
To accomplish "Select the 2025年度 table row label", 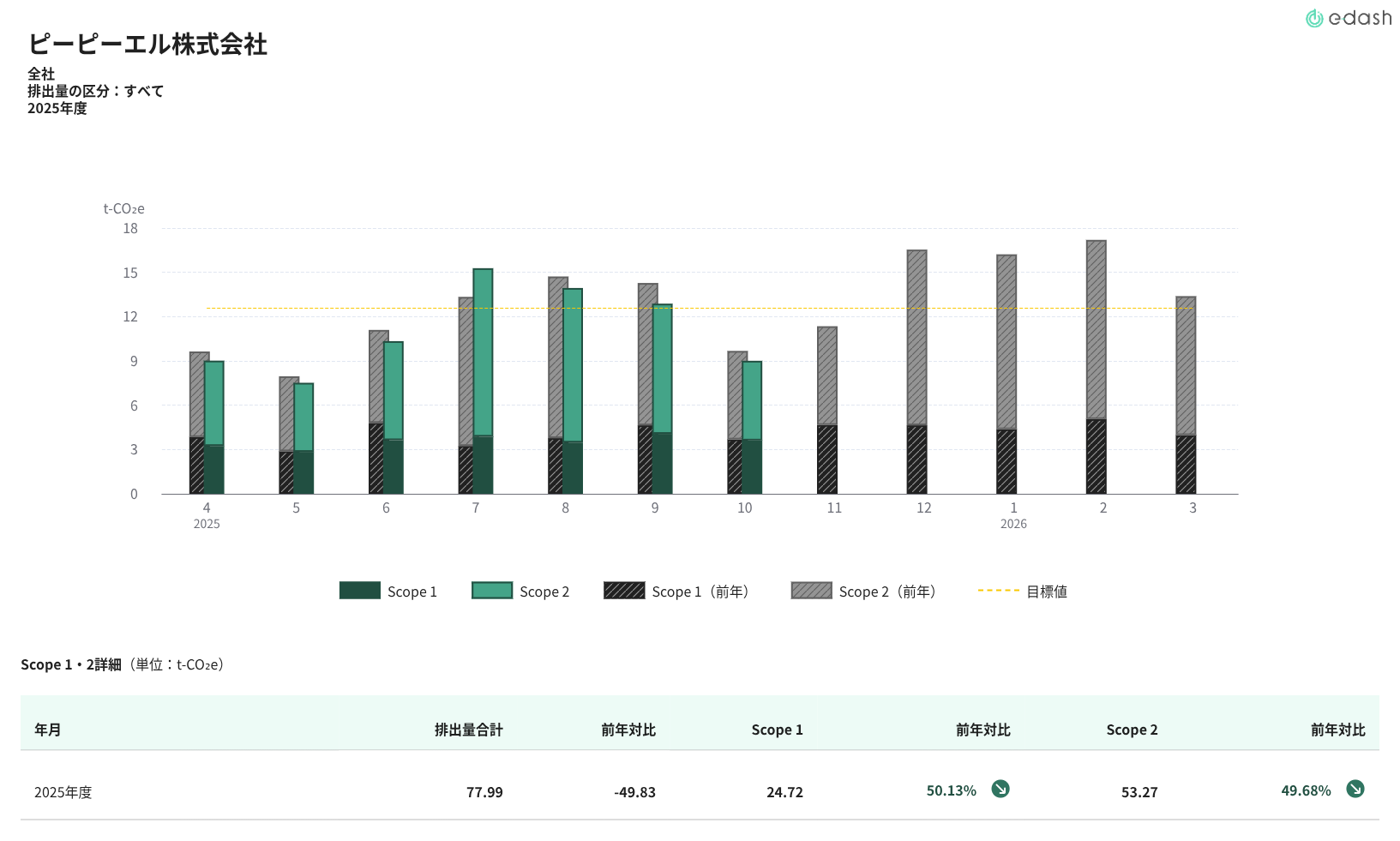I will pyautogui.click(x=63, y=792).
